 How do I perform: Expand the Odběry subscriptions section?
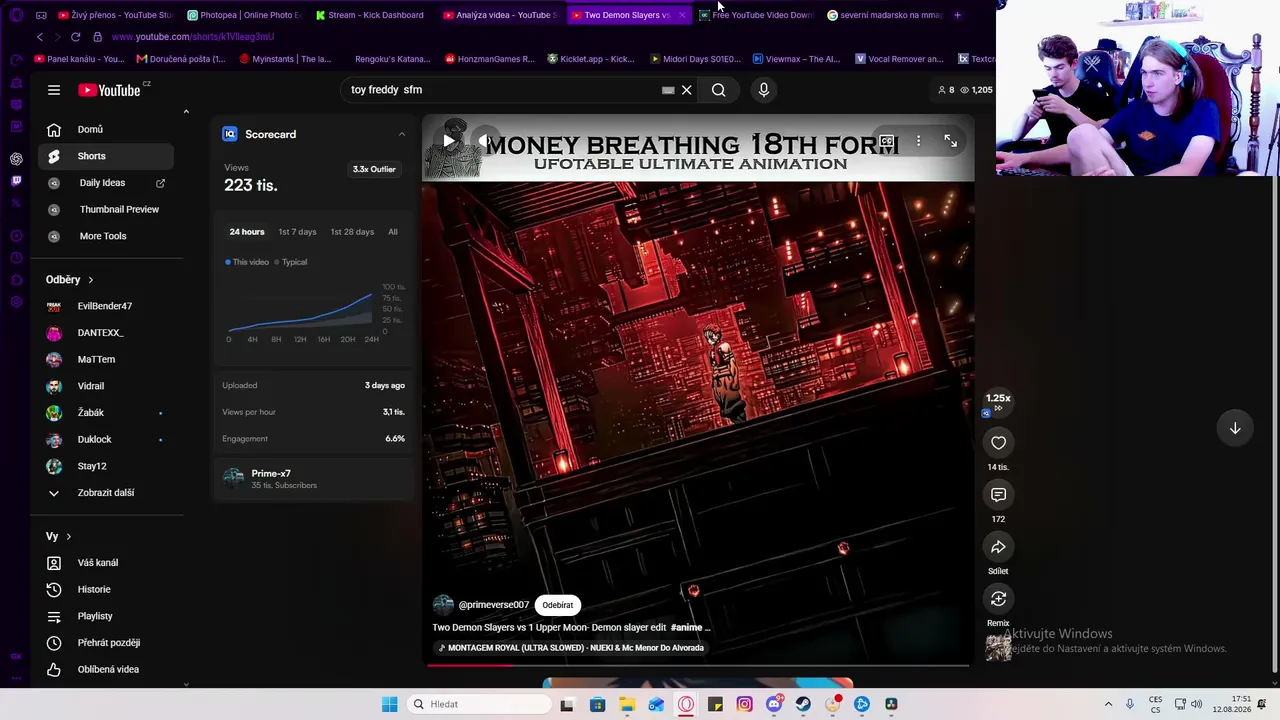coord(70,280)
